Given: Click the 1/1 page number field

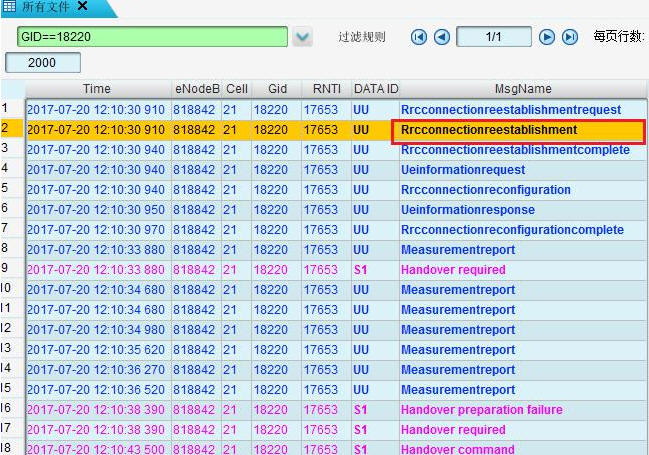Looking at the screenshot, I should pyautogui.click(x=493, y=37).
